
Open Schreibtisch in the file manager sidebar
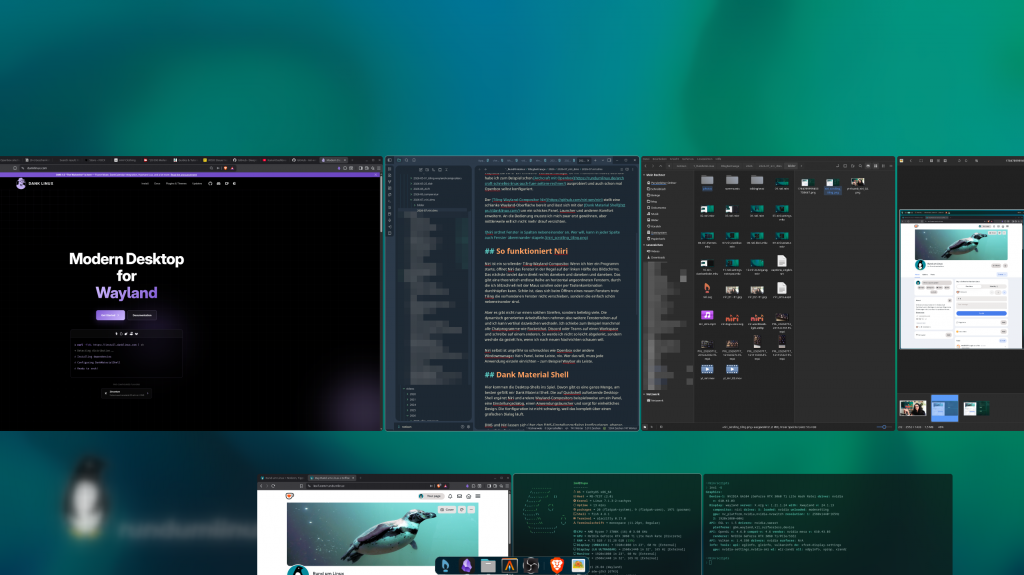(658, 189)
